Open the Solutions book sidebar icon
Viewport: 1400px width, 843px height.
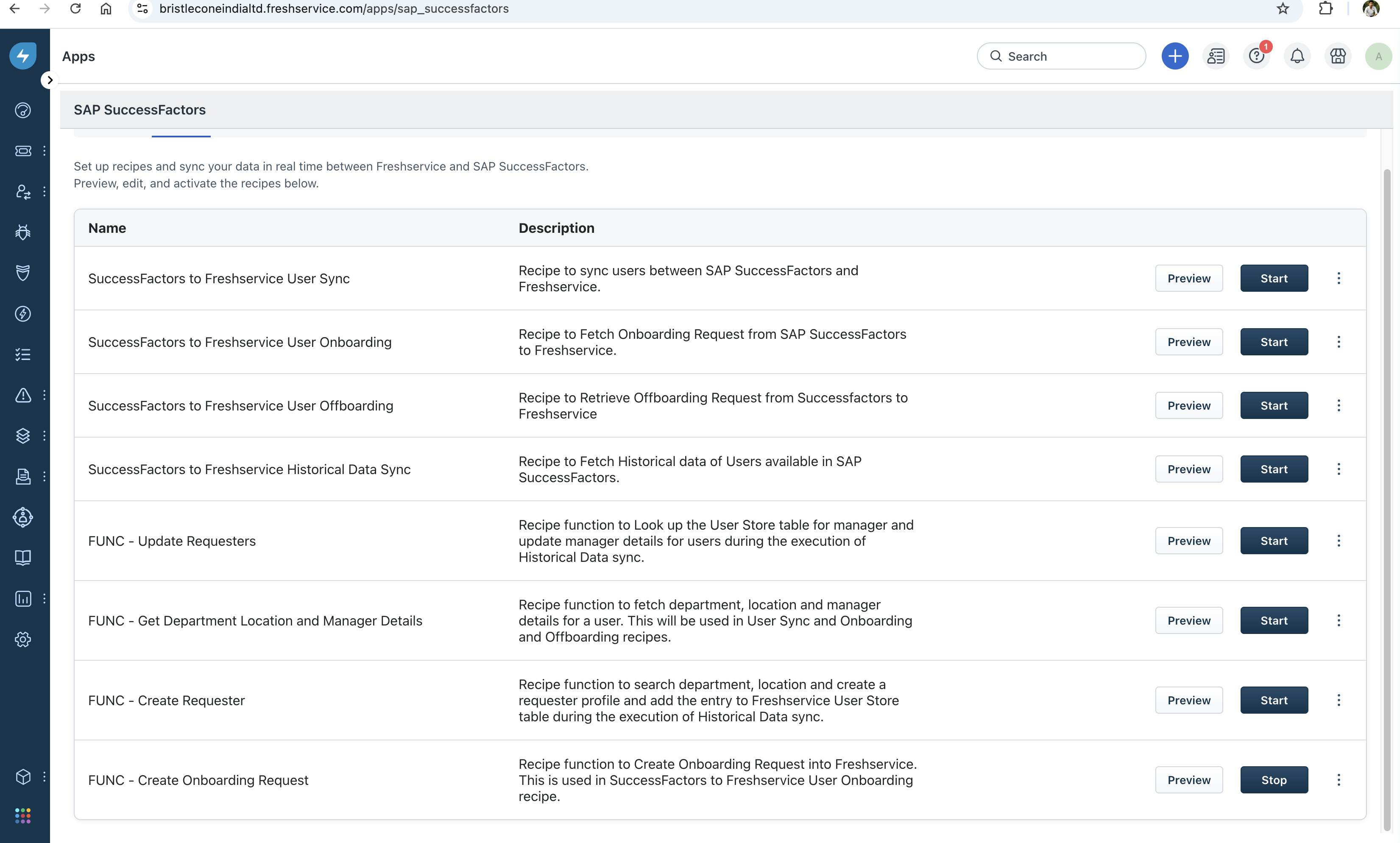[x=23, y=558]
